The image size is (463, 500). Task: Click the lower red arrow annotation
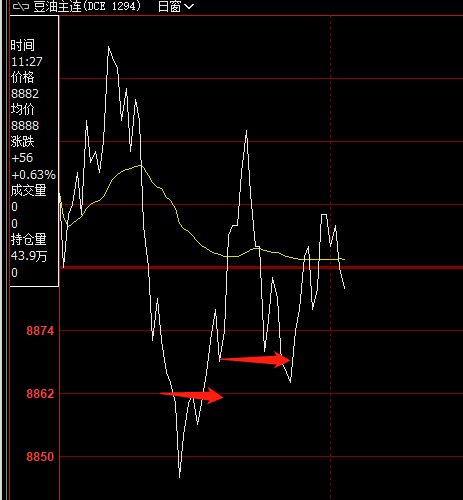[191, 396]
